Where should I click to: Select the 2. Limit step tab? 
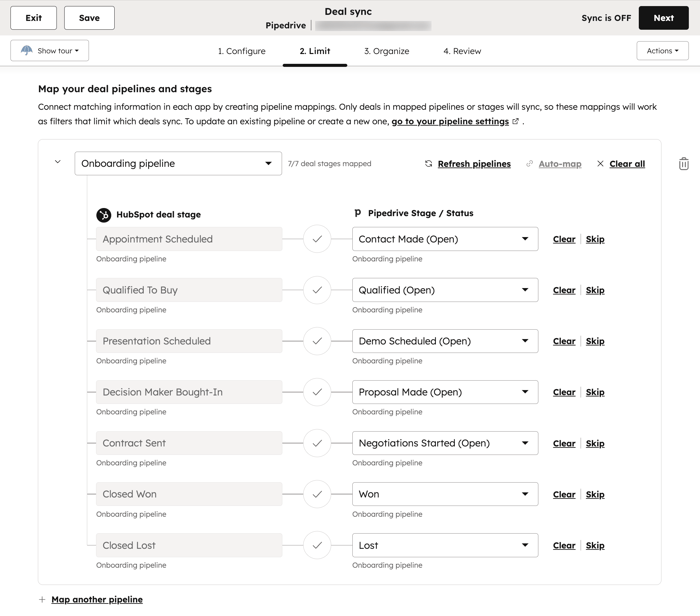tap(315, 51)
